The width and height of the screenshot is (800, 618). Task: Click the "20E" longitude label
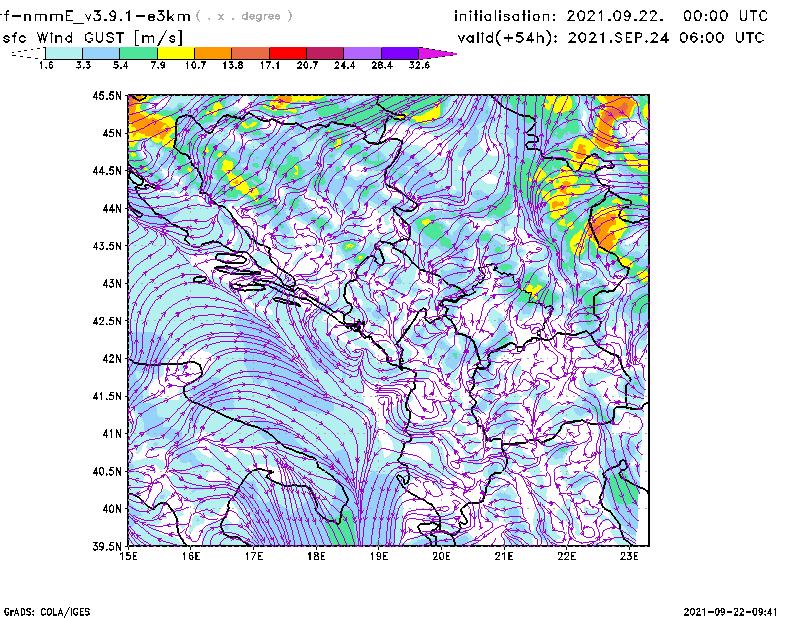coord(441,556)
